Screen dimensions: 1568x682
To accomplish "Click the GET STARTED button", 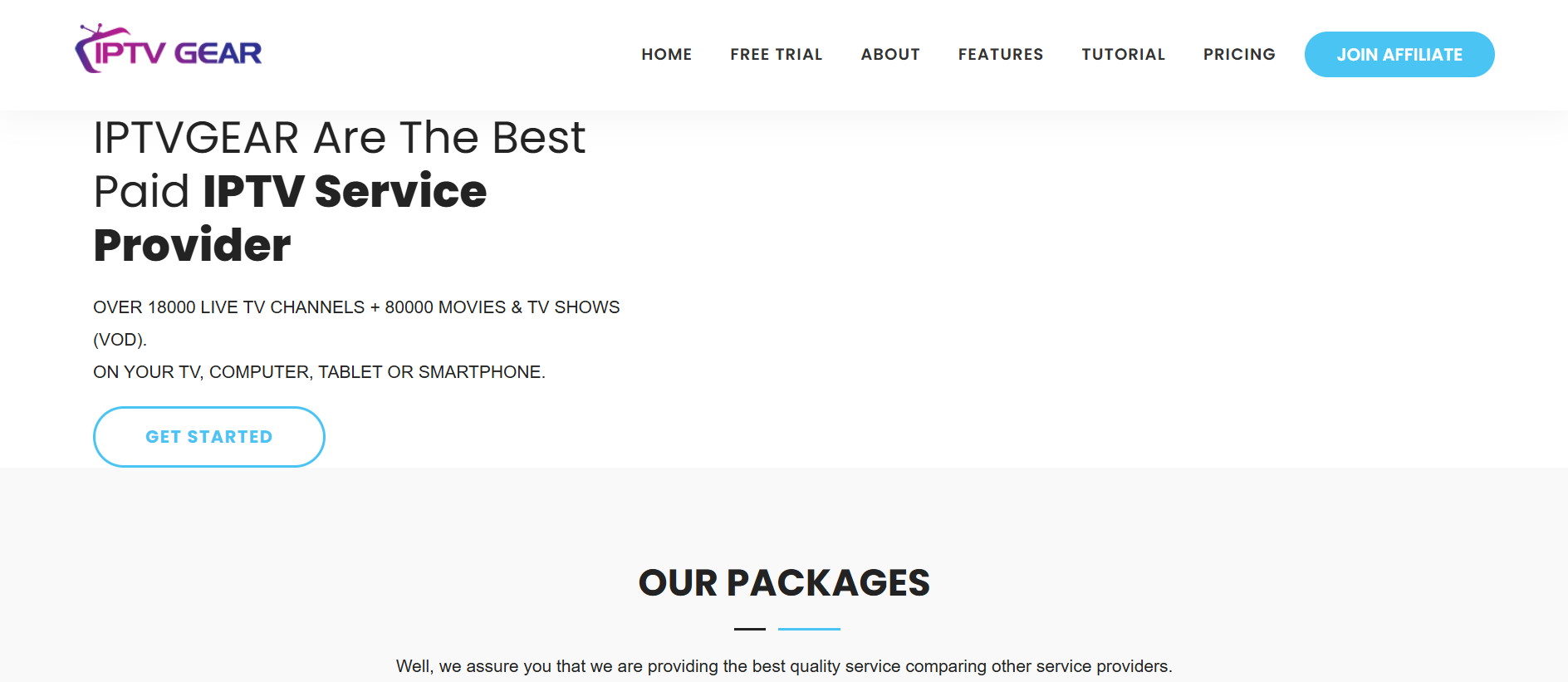I will click(x=209, y=437).
